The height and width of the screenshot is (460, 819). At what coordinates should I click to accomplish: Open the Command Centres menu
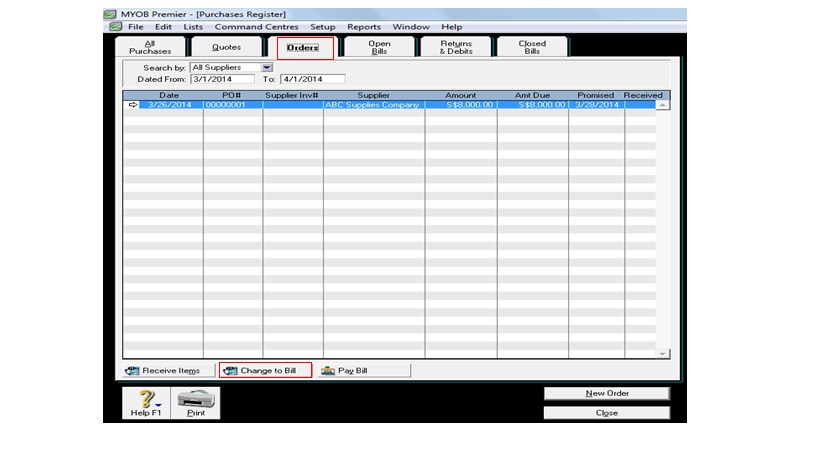pyautogui.click(x=256, y=27)
